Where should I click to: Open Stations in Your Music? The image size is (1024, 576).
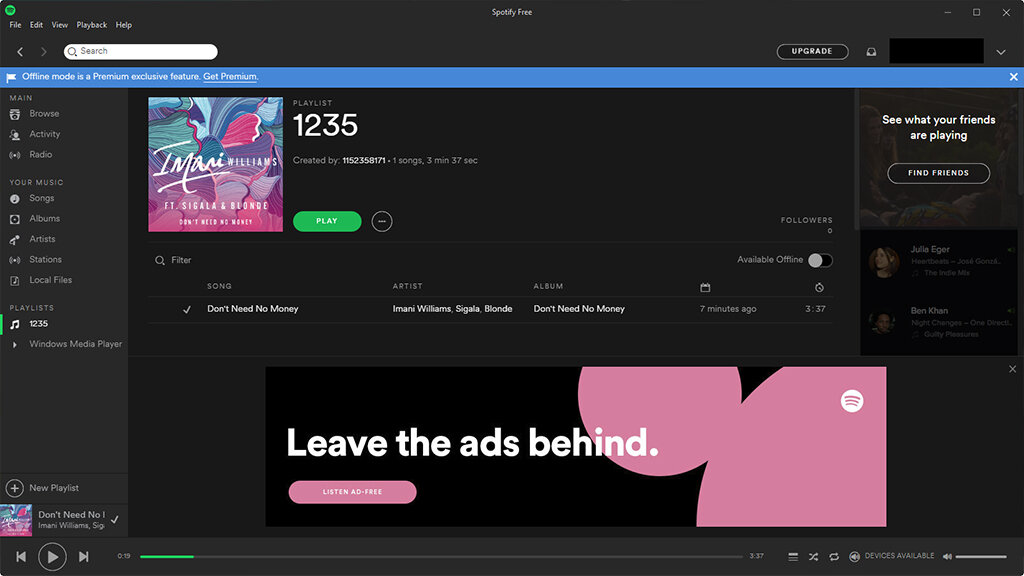[x=45, y=259]
